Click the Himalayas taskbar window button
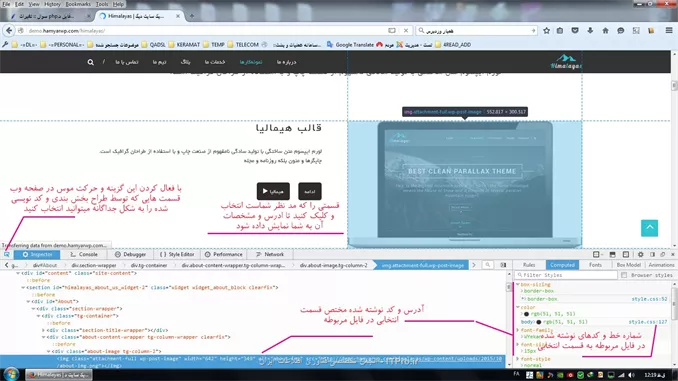 click(59, 375)
